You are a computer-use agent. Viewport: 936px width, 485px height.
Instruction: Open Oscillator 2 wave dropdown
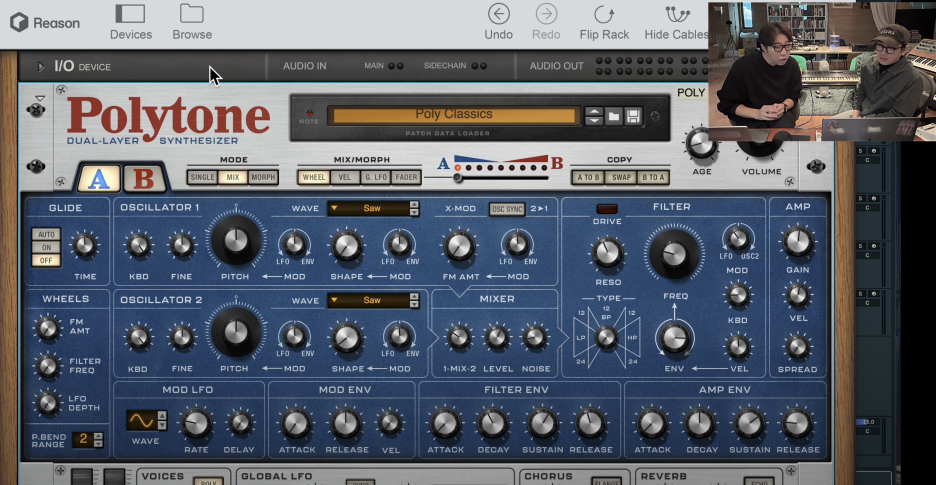coord(368,300)
